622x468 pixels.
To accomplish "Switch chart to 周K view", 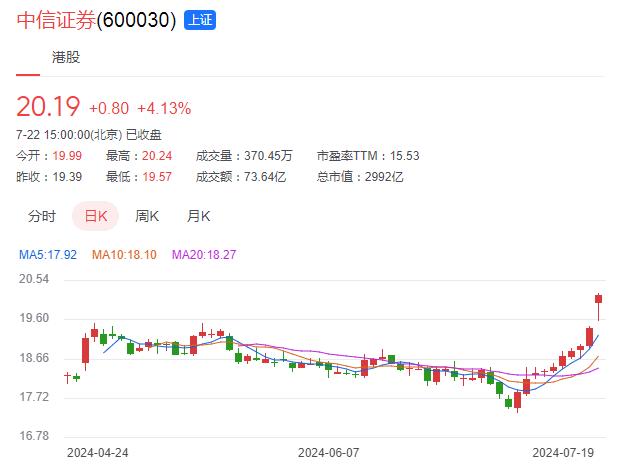I will click(147, 216).
